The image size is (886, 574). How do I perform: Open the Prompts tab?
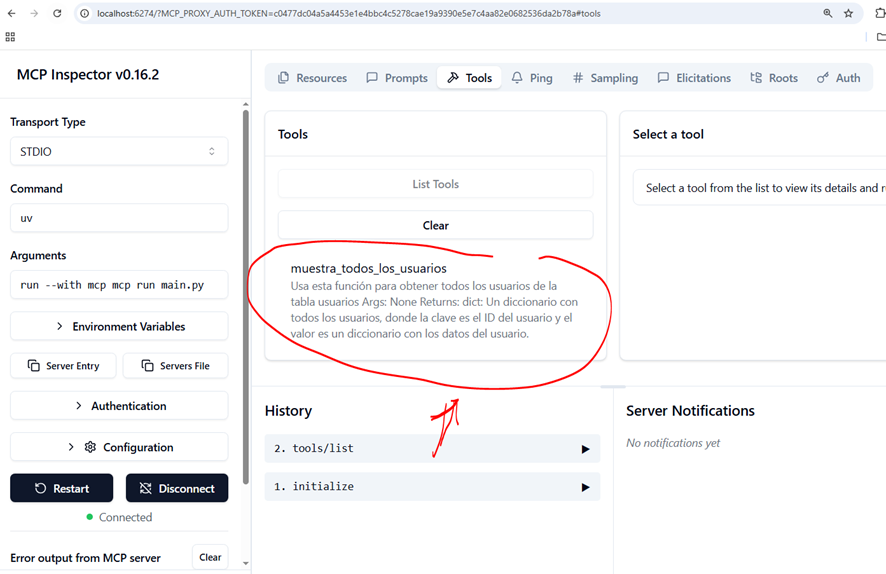[397, 78]
